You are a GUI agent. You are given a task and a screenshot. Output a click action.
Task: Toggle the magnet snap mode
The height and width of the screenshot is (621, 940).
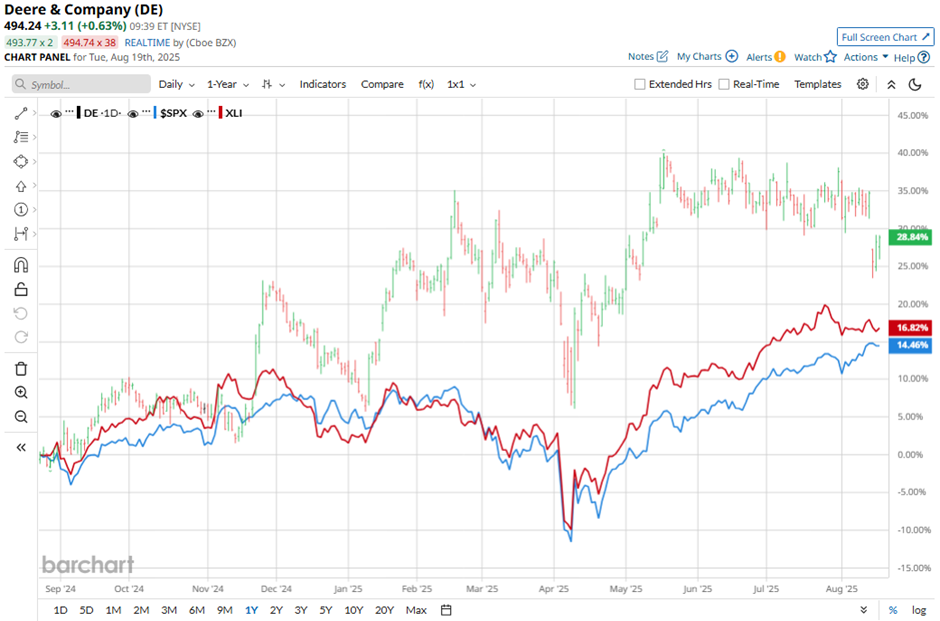(x=21, y=265)
